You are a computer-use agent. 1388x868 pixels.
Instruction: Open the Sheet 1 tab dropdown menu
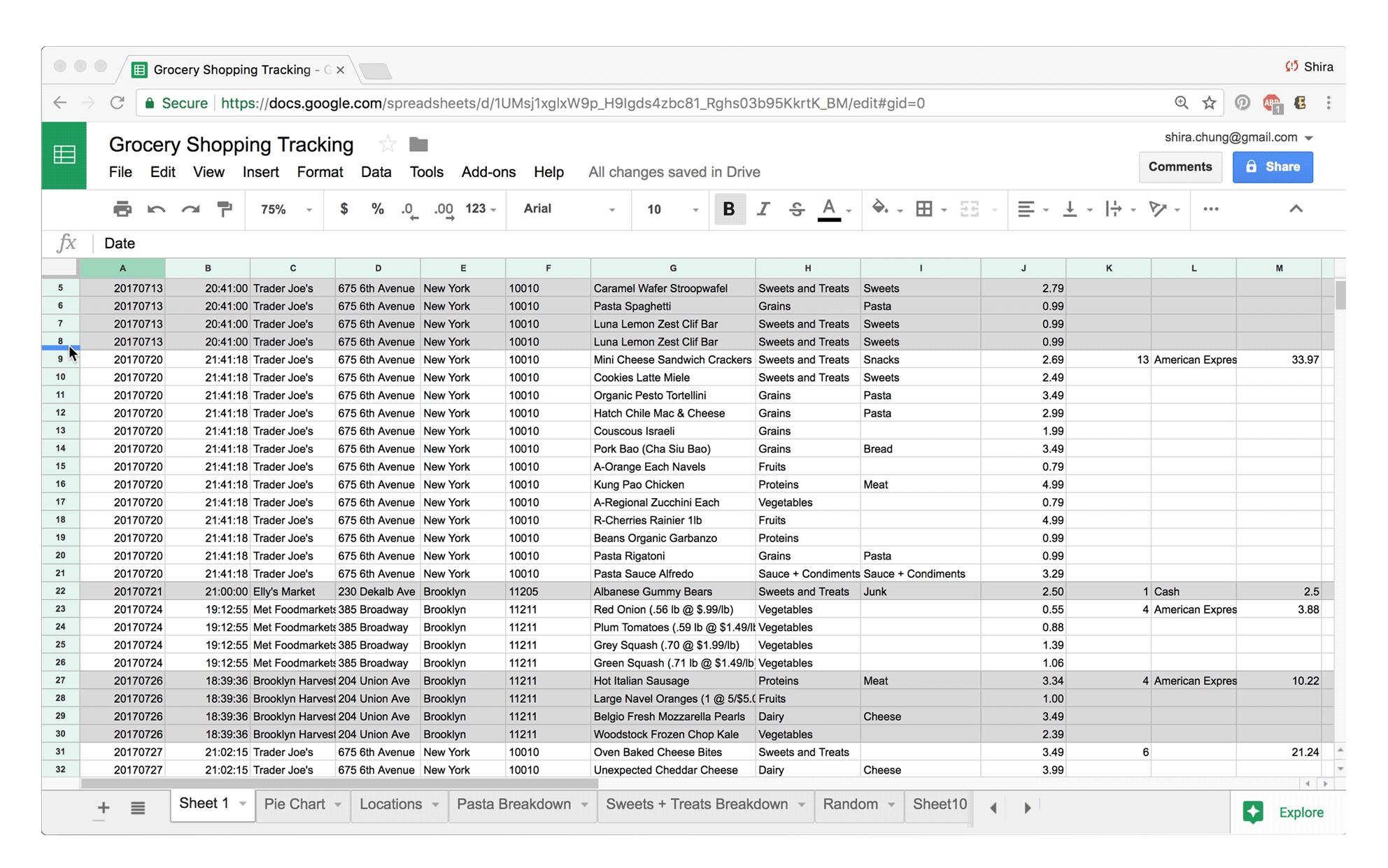point(241,804)
